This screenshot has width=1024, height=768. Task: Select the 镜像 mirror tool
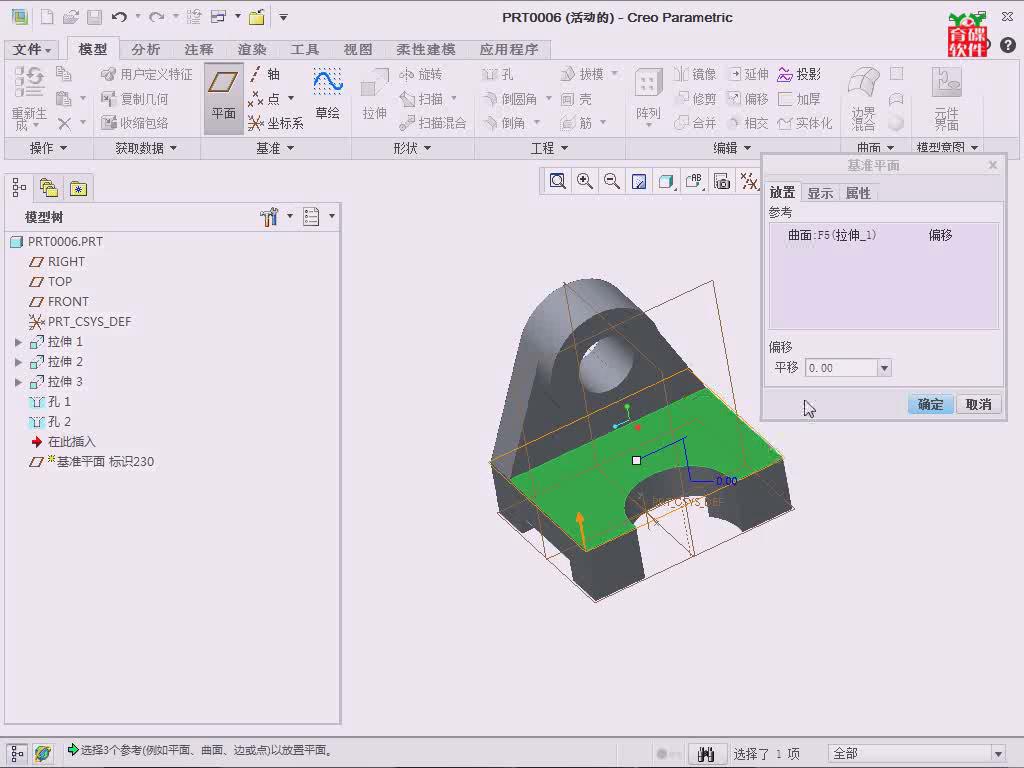(695, 74)
